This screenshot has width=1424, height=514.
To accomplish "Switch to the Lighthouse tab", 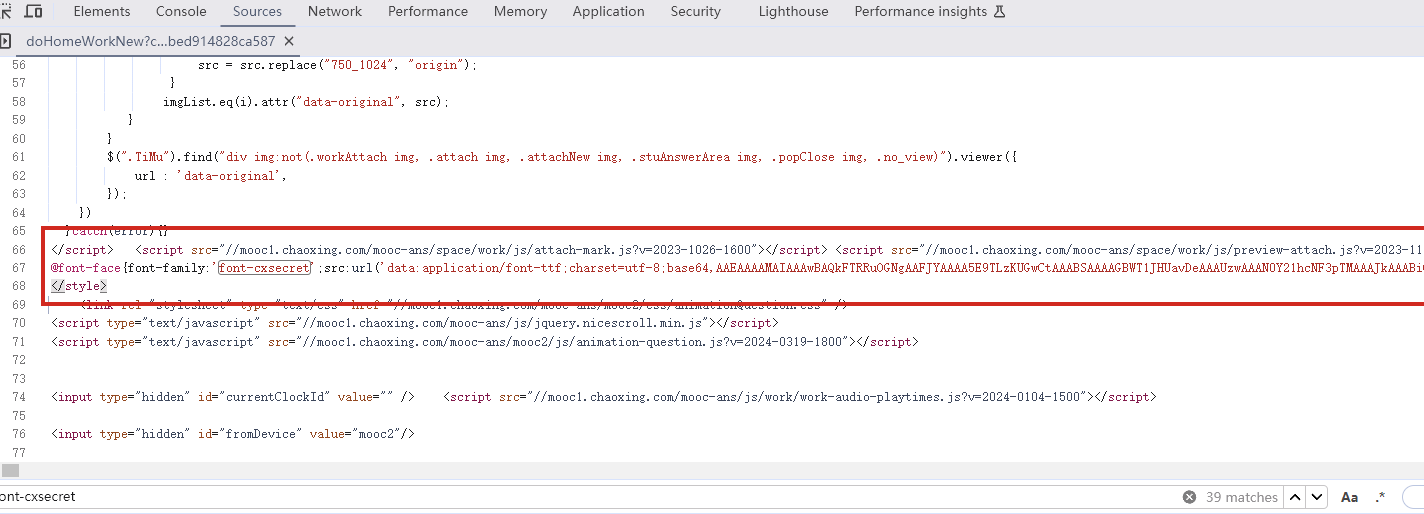I will click(x=793, y=12).
